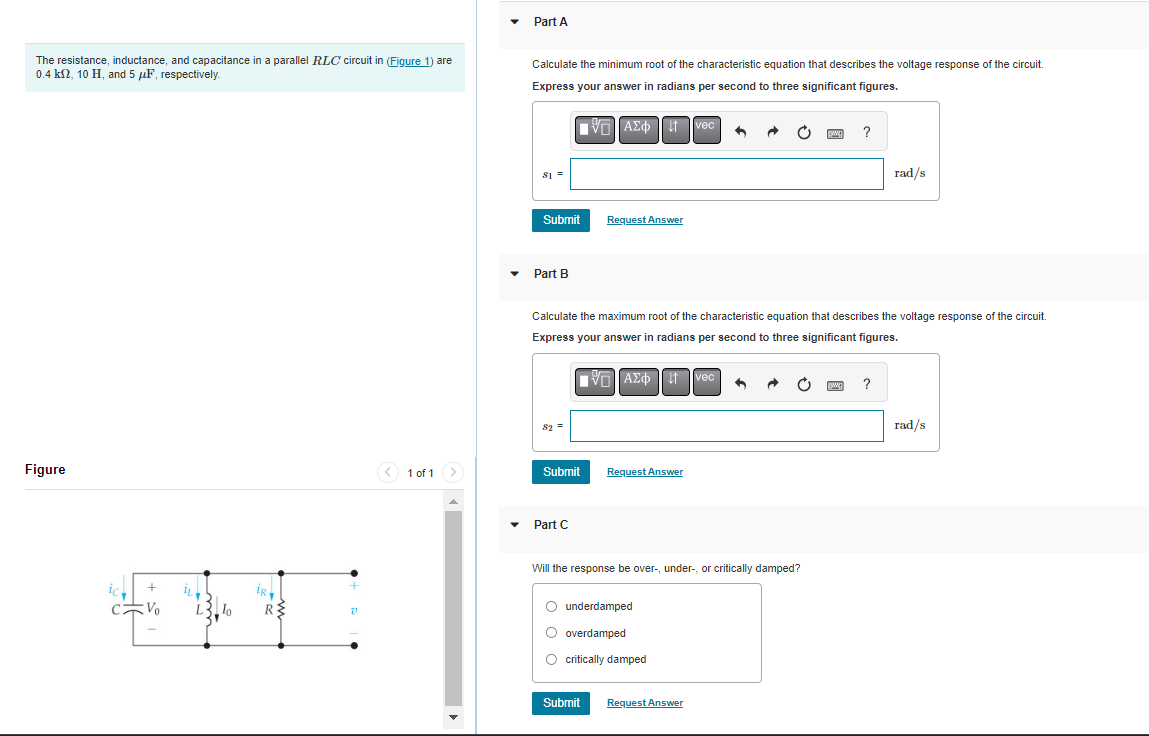This screenshot has height=736, width=1149.
Task: Submit the Part A answer
Action: point(560,219)
